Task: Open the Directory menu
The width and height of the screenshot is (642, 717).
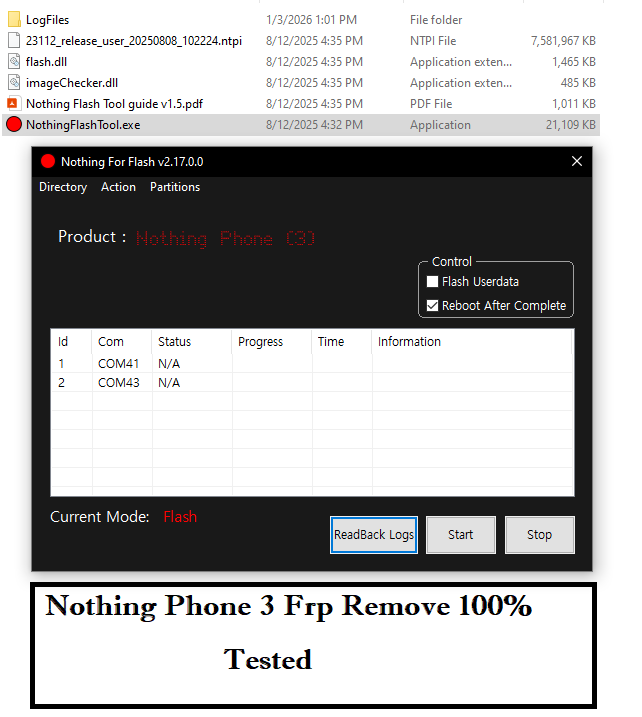Action: coord(63,187)
